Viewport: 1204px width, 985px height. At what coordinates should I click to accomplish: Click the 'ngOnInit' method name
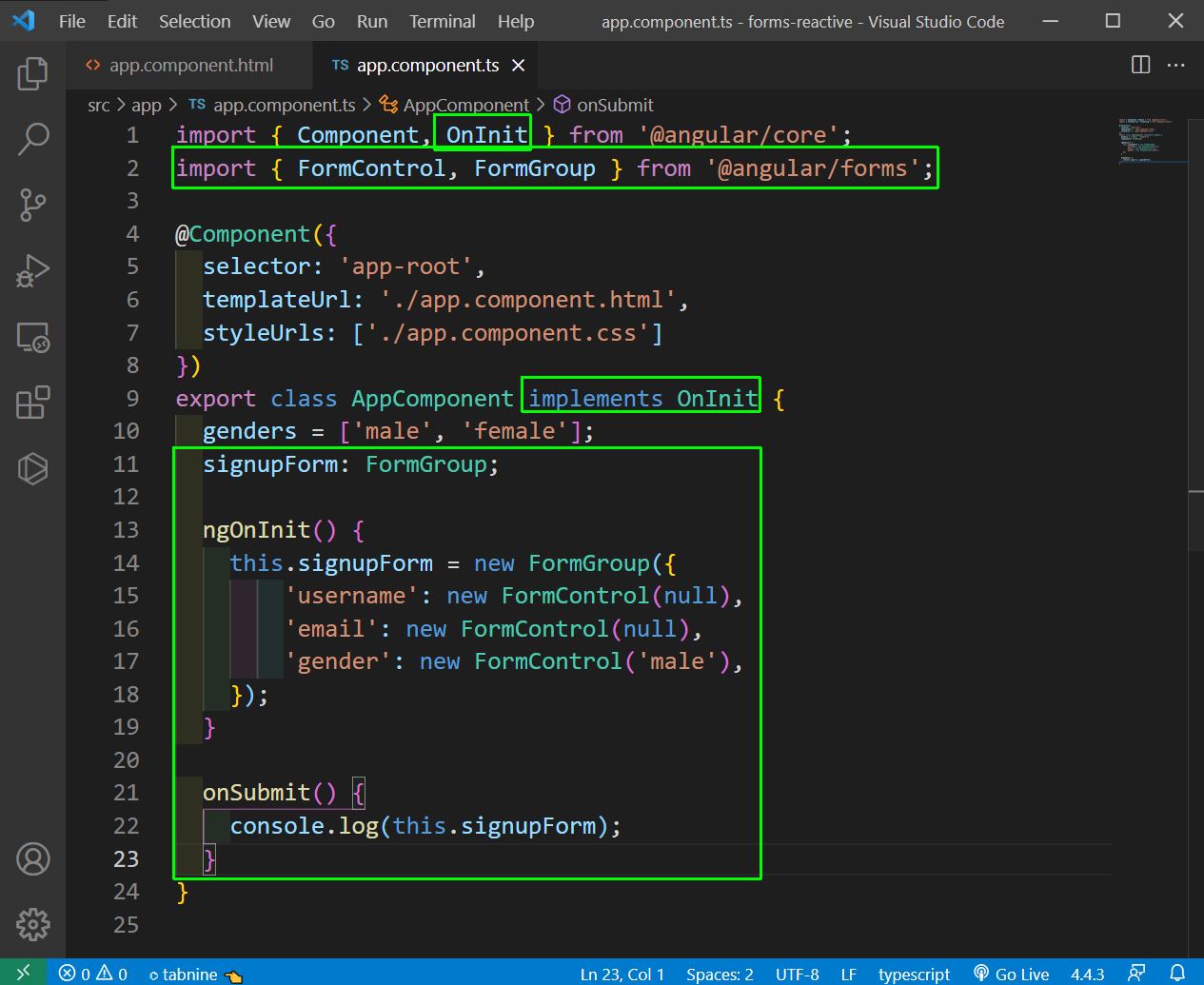257,530
